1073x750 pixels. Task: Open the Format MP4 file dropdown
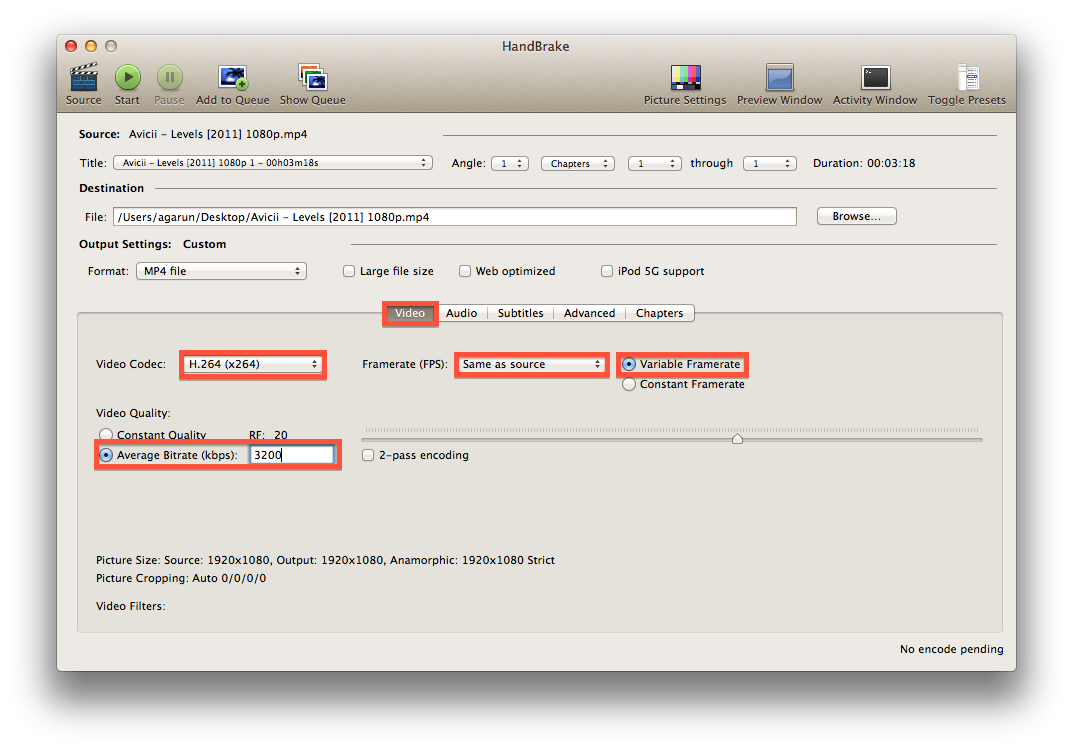[x=221, y=271]
